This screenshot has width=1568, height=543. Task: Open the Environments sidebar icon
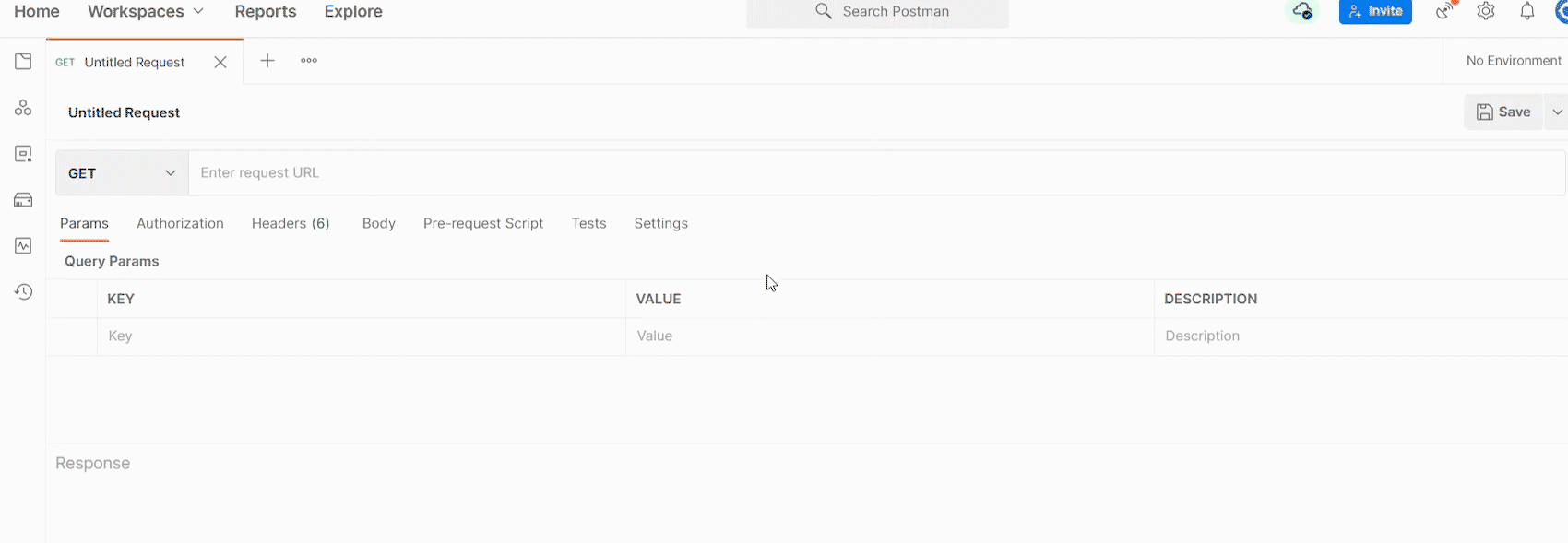tap(23, 154)
